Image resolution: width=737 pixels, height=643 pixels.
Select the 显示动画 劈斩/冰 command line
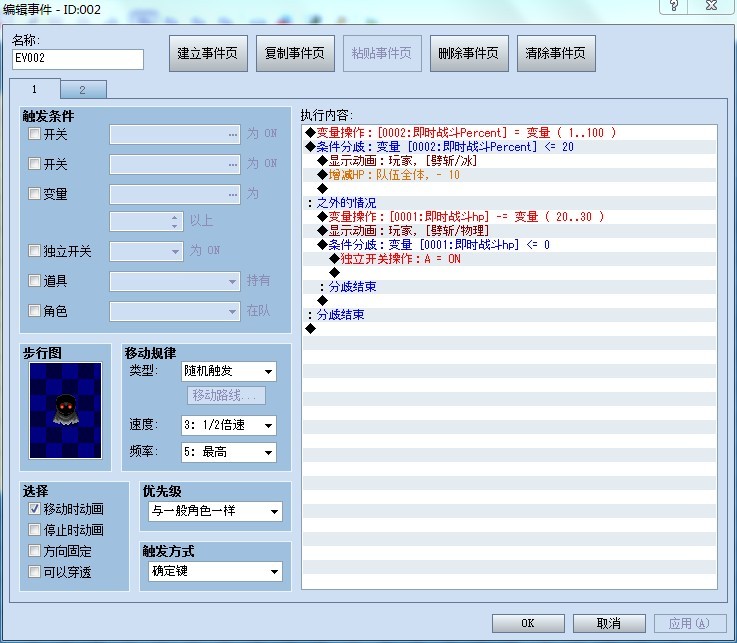[x=510, y=161]
